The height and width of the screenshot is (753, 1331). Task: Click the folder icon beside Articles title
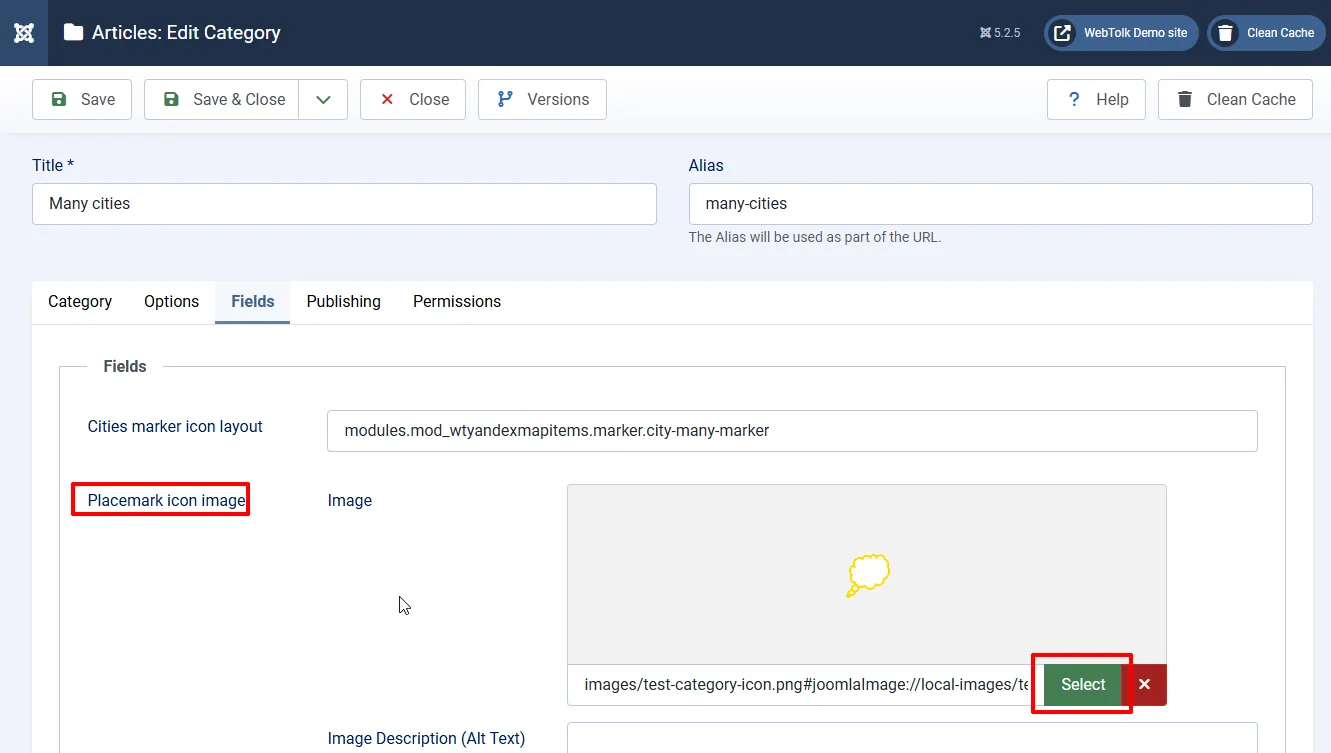coord(73,32)
